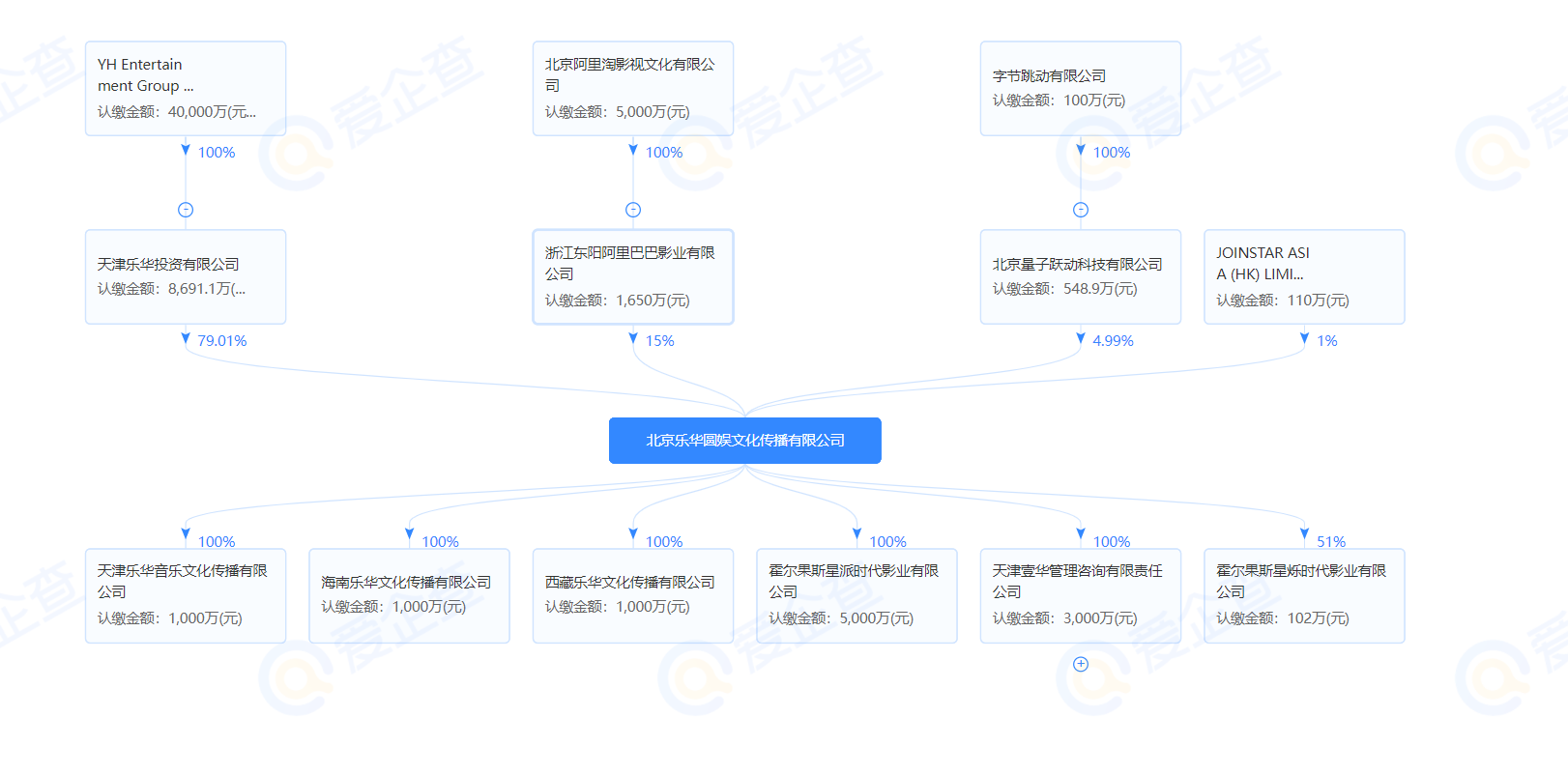Click 认缴金额 1,650万(元) text
The width and height of the screenshot is (1568, 775).
click(617, 301)
